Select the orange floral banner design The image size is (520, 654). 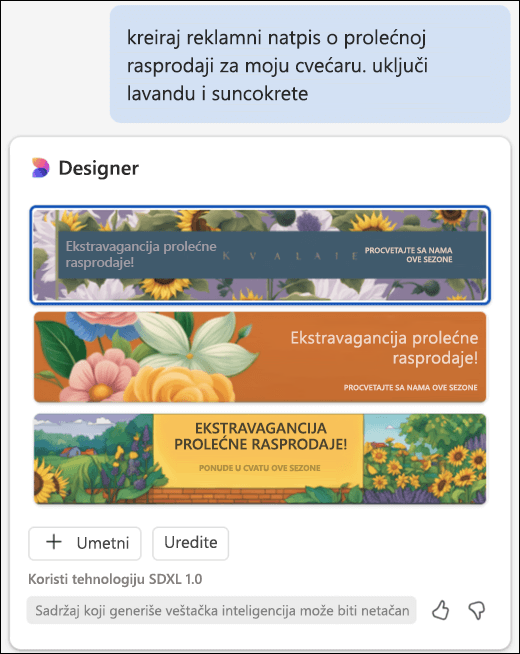(x=260, y=357)
